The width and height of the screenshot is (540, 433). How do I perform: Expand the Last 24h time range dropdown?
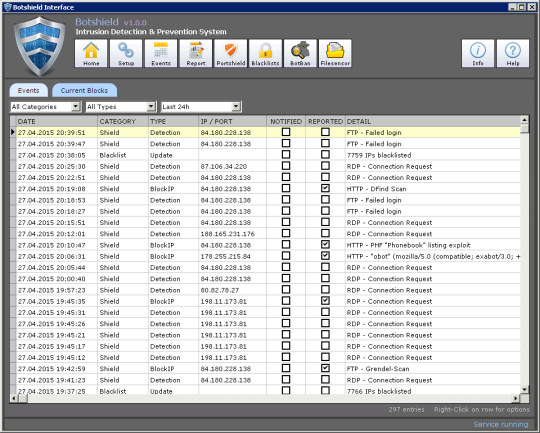[x=236, y=107]
